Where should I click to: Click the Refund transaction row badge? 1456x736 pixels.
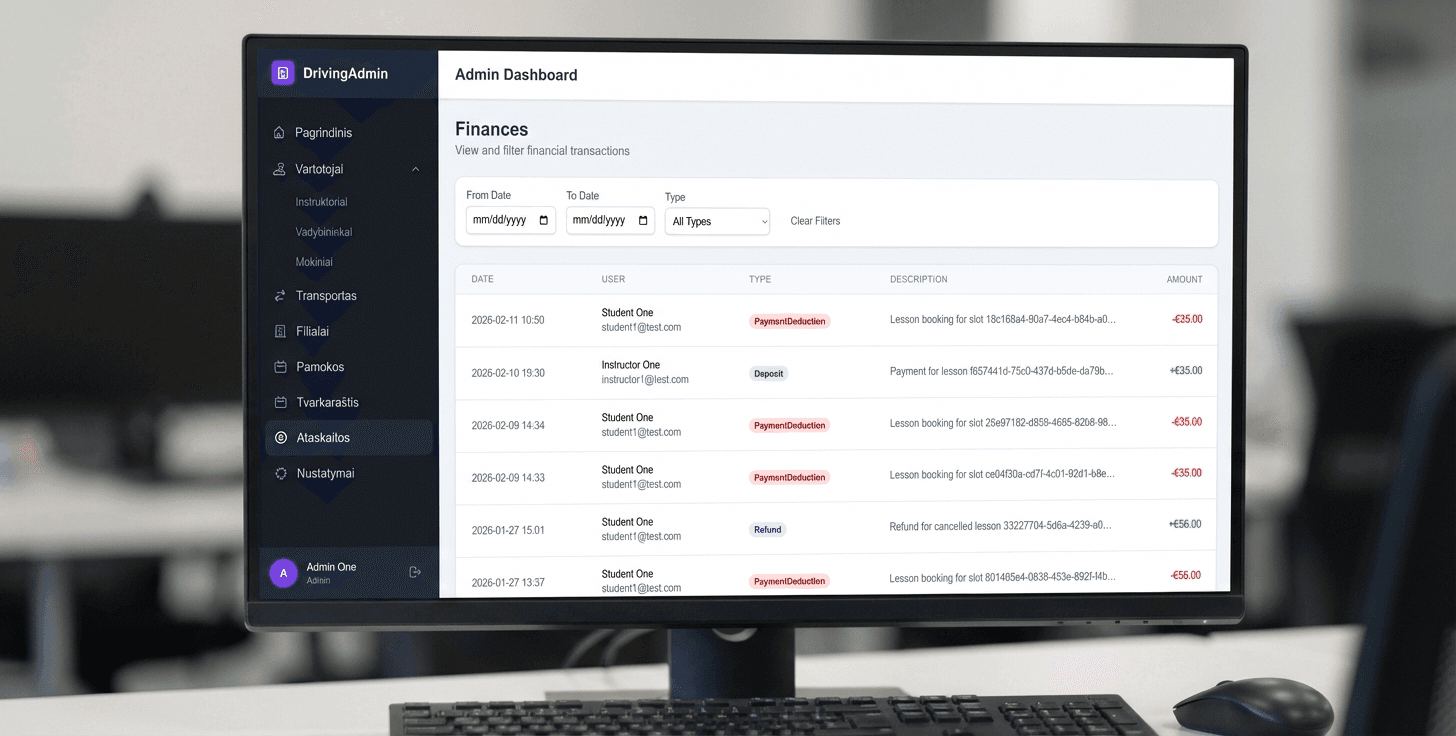pyautogui.click(x=767, y=530)
